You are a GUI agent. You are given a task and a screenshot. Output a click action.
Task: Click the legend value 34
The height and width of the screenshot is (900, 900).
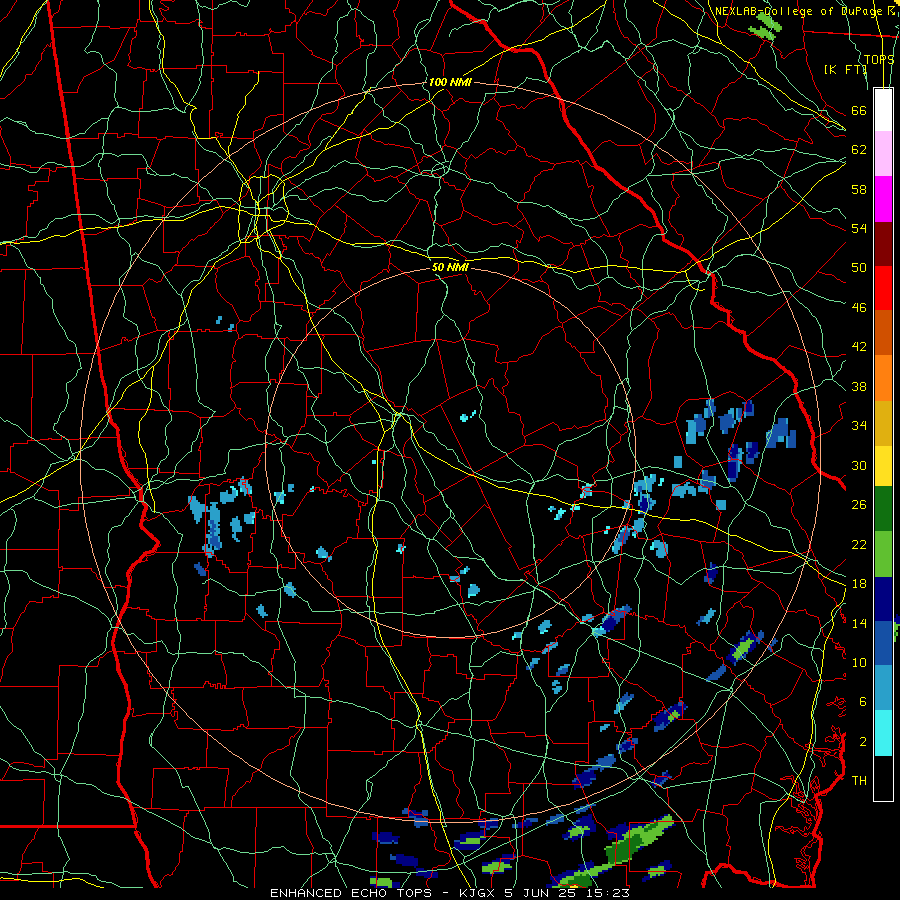tap(859, 425)
